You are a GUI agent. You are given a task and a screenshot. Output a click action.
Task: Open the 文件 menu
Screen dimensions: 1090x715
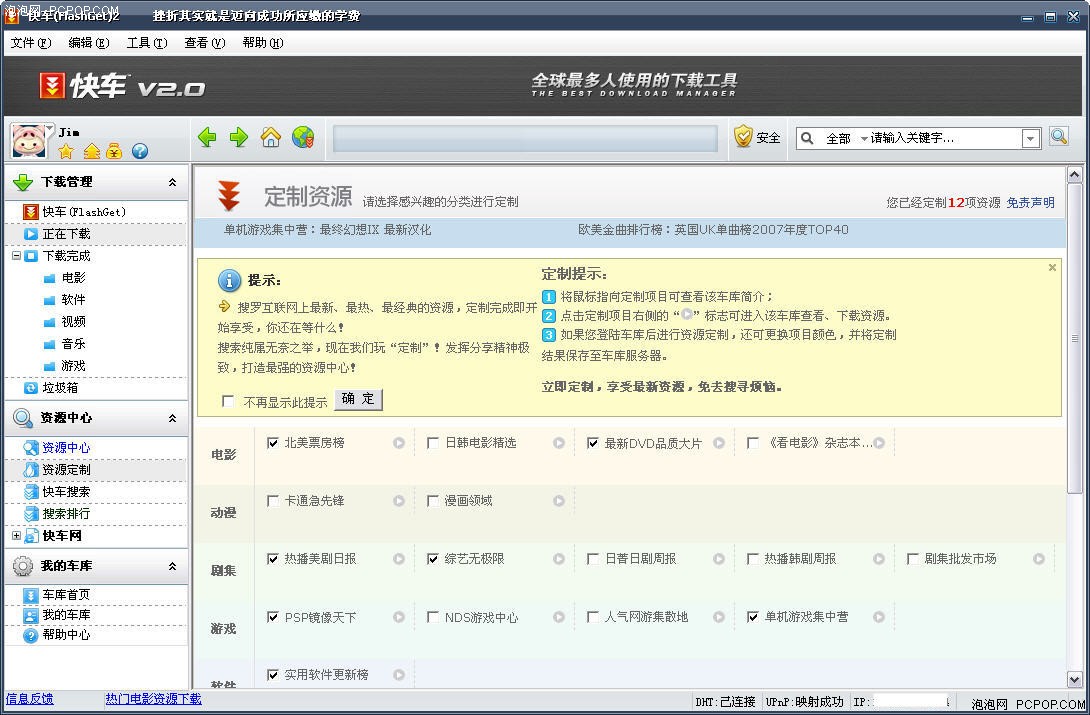31,42
